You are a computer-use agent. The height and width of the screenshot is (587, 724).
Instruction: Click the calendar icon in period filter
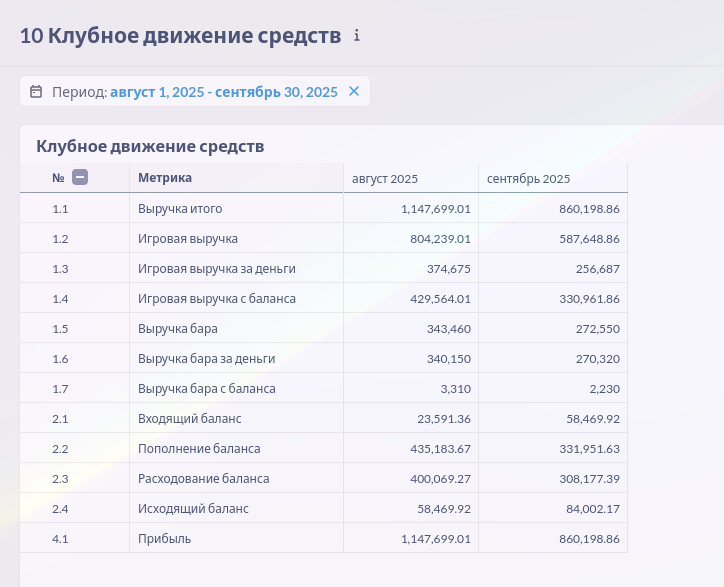pyautogui.click(x=36, y=92)
